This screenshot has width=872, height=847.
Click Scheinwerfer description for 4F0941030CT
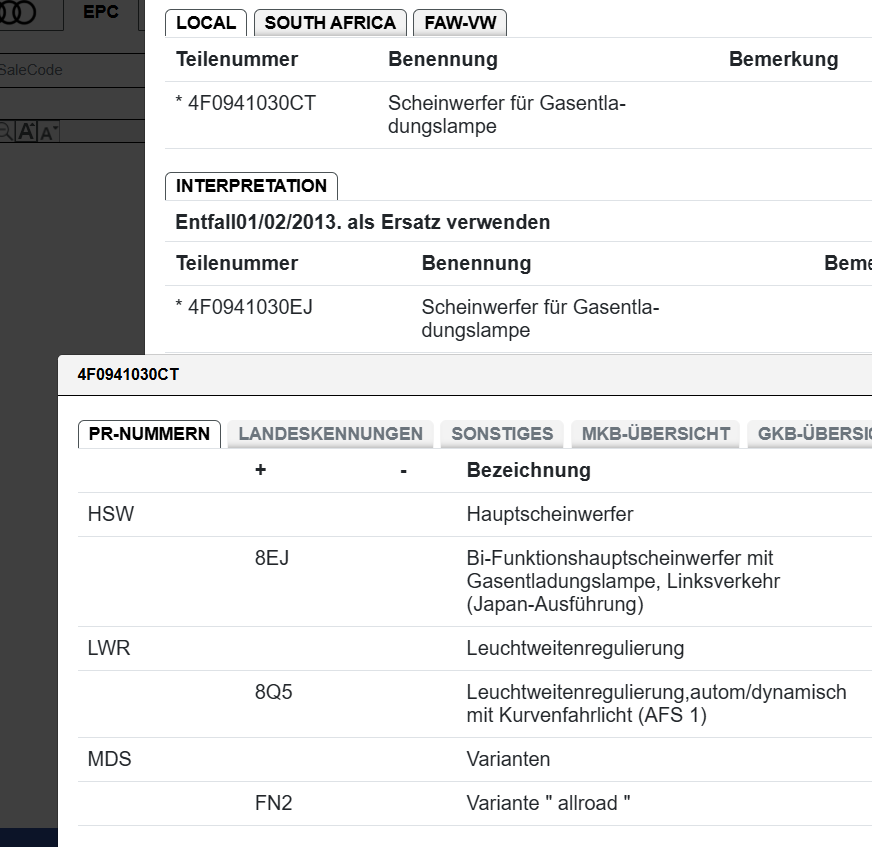coord(507,115)
